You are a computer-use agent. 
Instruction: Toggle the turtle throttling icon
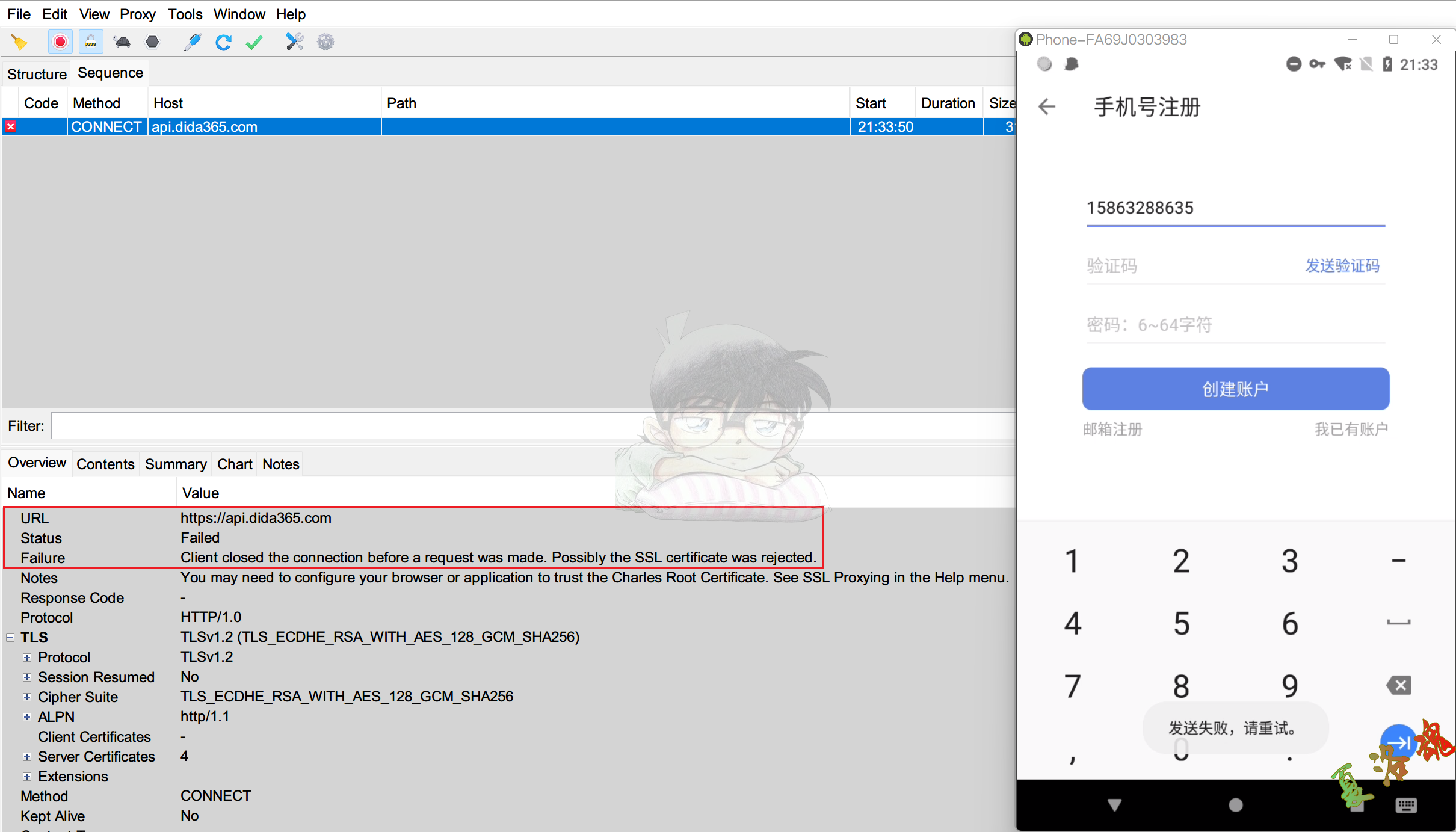click(122, 42)
